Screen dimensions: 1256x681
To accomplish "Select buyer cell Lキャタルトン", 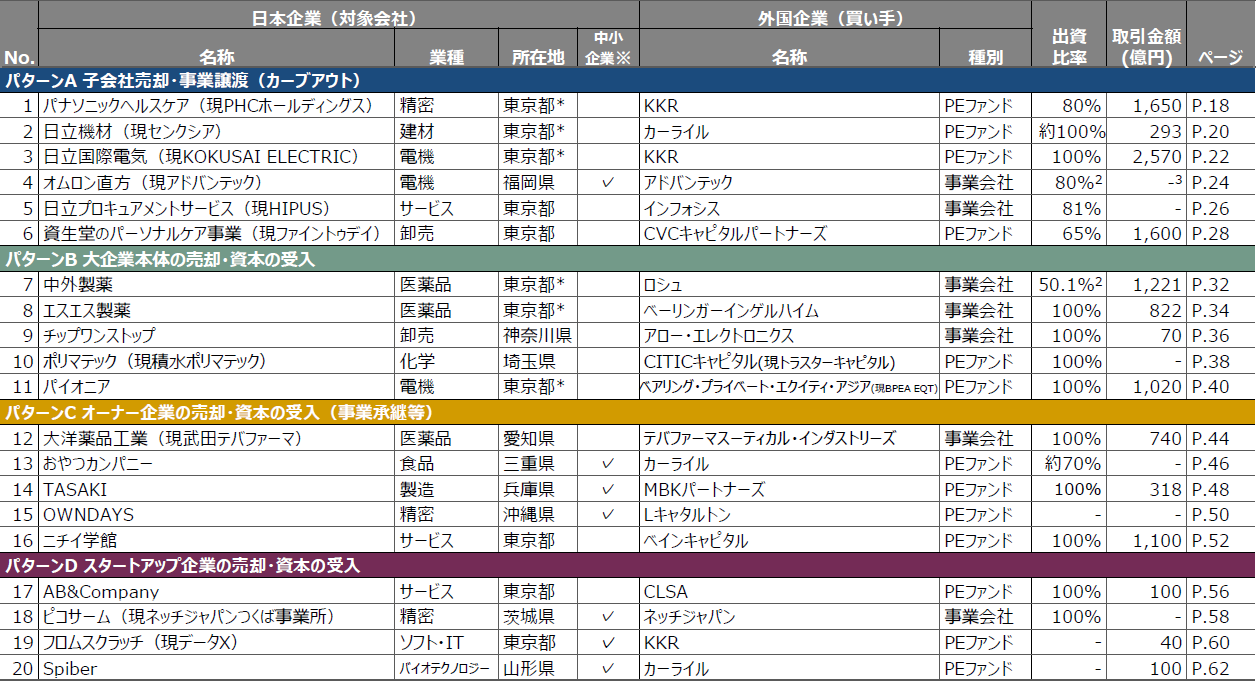I will [789, 515].
